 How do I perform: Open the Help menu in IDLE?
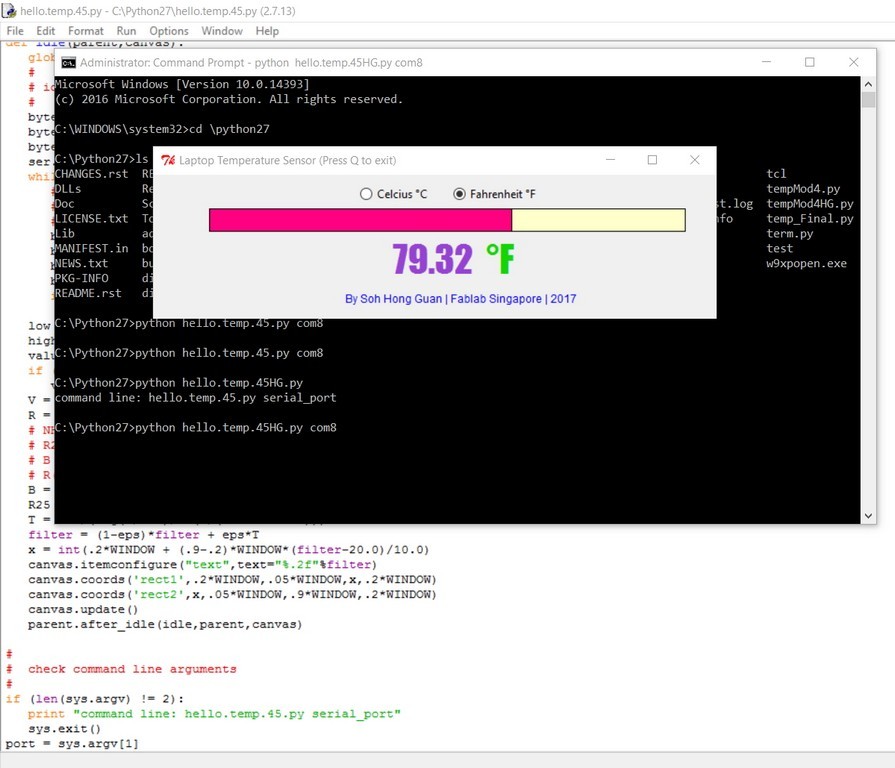(x=267, y=31)
